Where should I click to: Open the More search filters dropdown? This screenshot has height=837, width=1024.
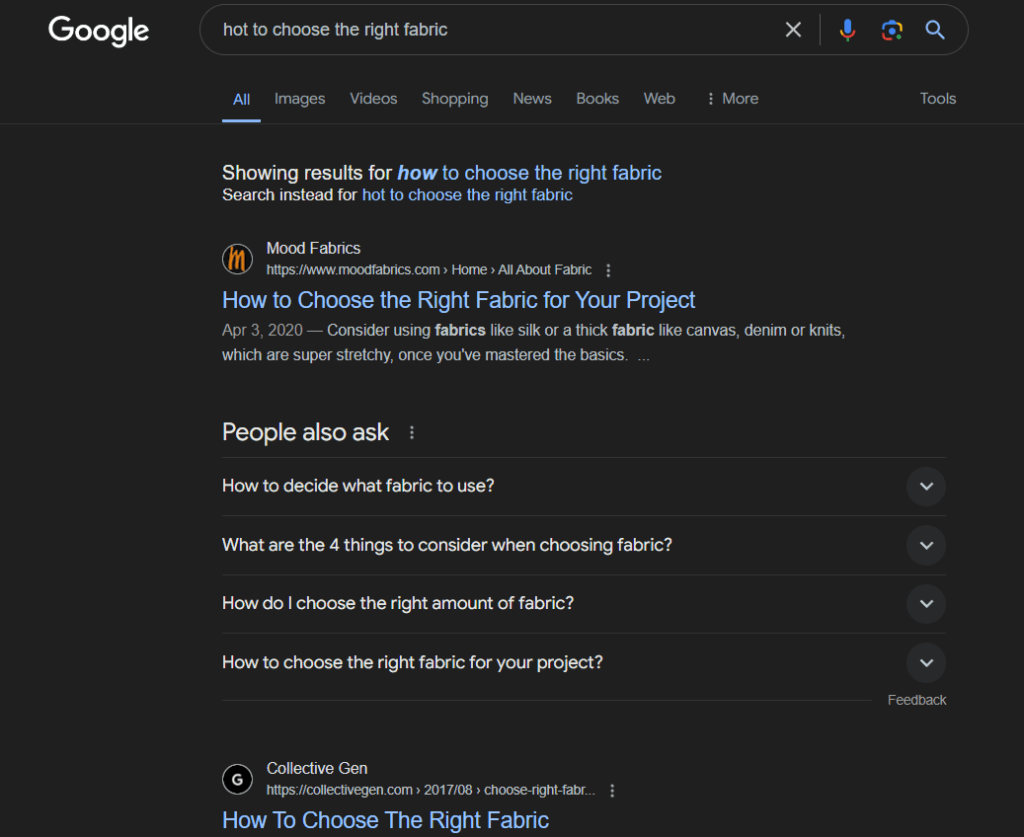731,99
